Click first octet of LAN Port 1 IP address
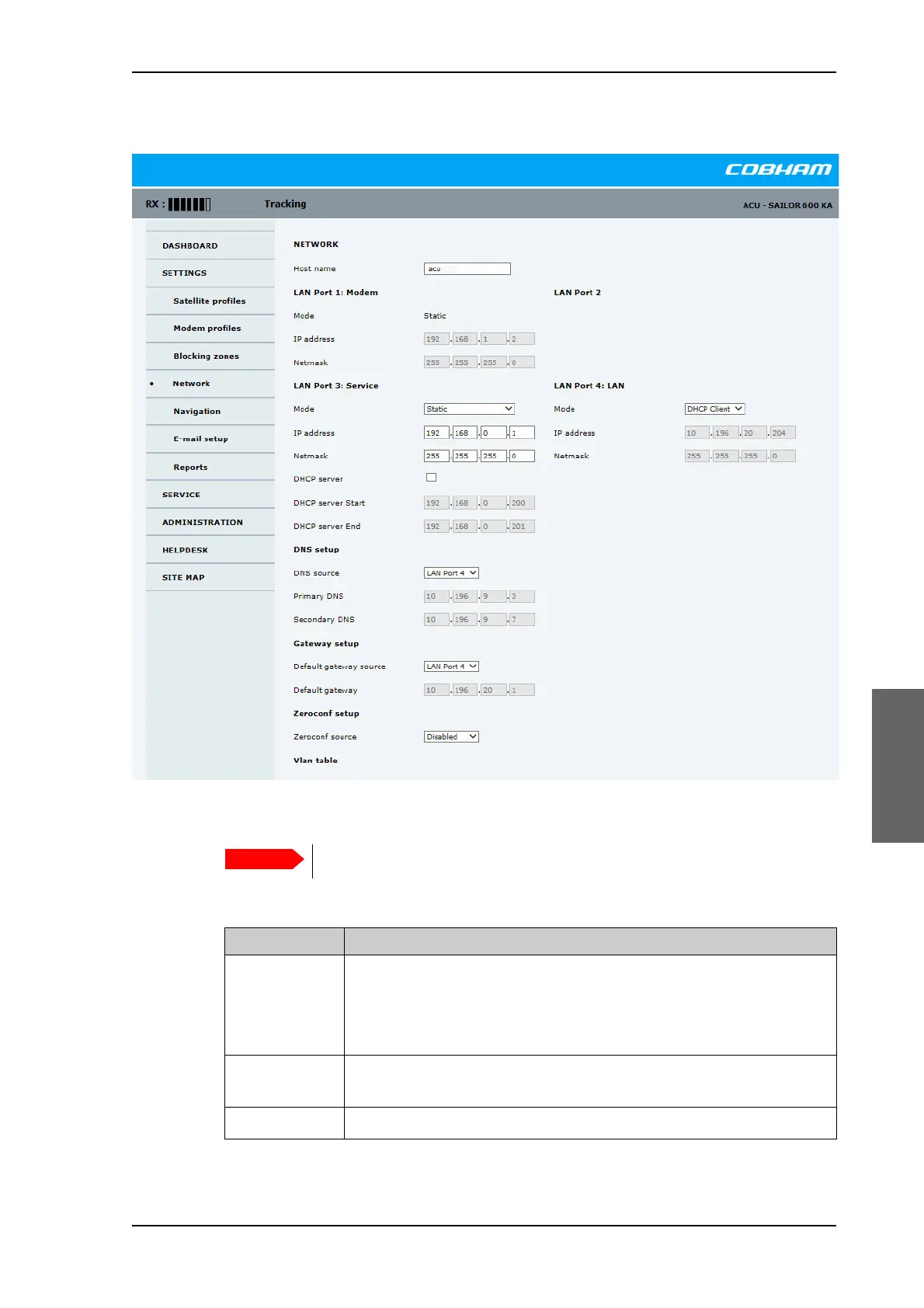 436,339
